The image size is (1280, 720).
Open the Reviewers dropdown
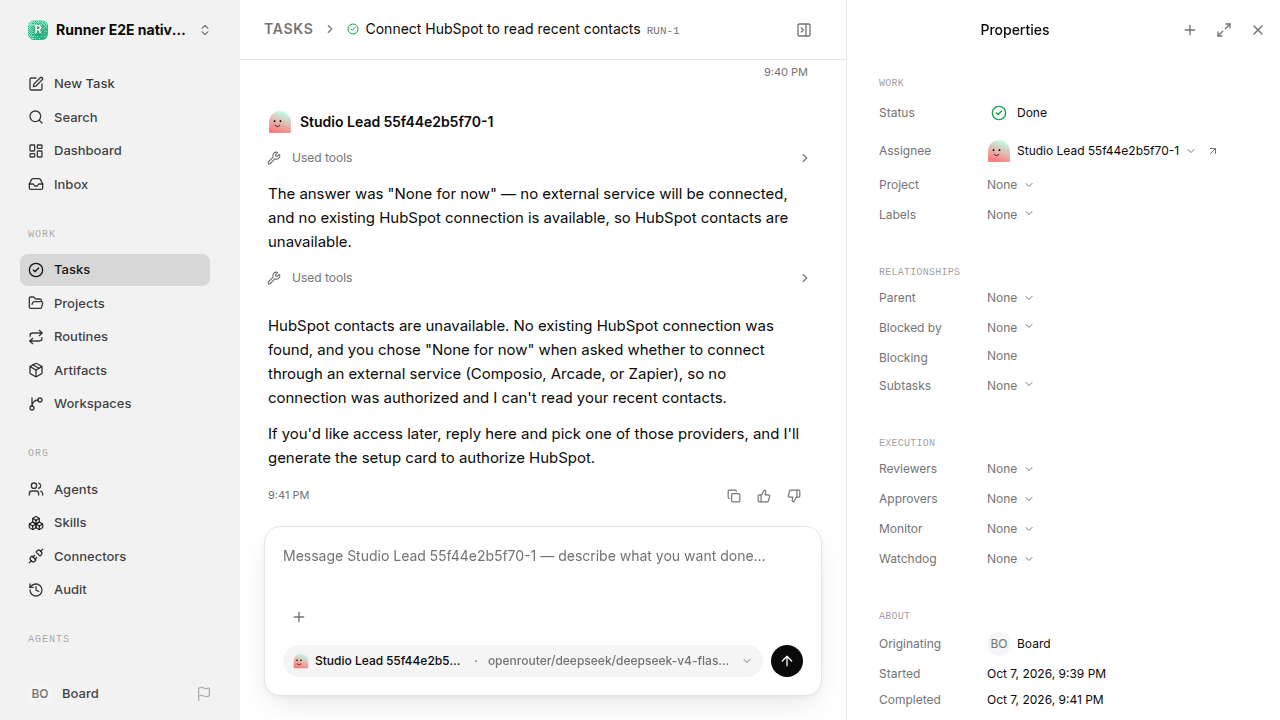point(1010,469)
